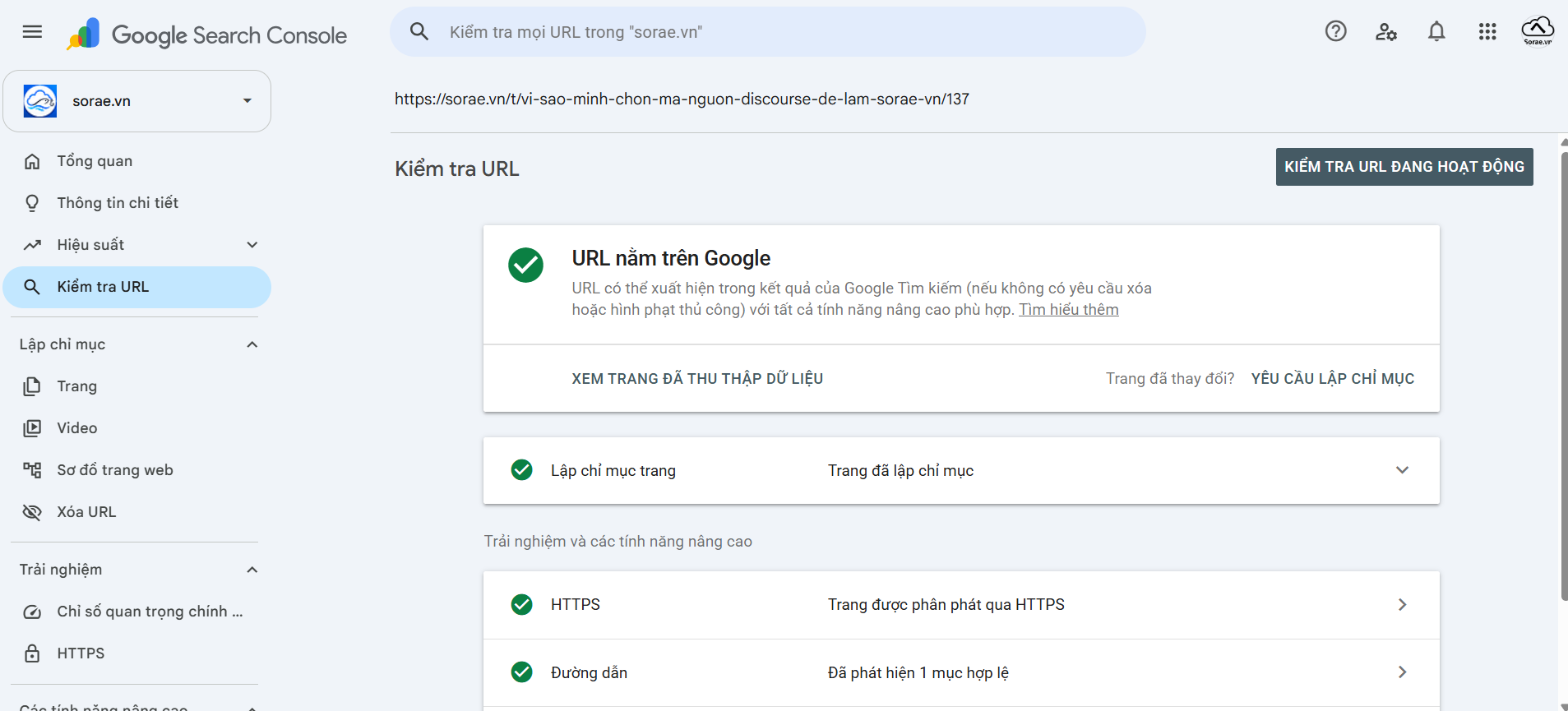This screenshot has width=1568, height=711.
Task: Collapse the Trải nghiệm section
Action: coord(252,570)
